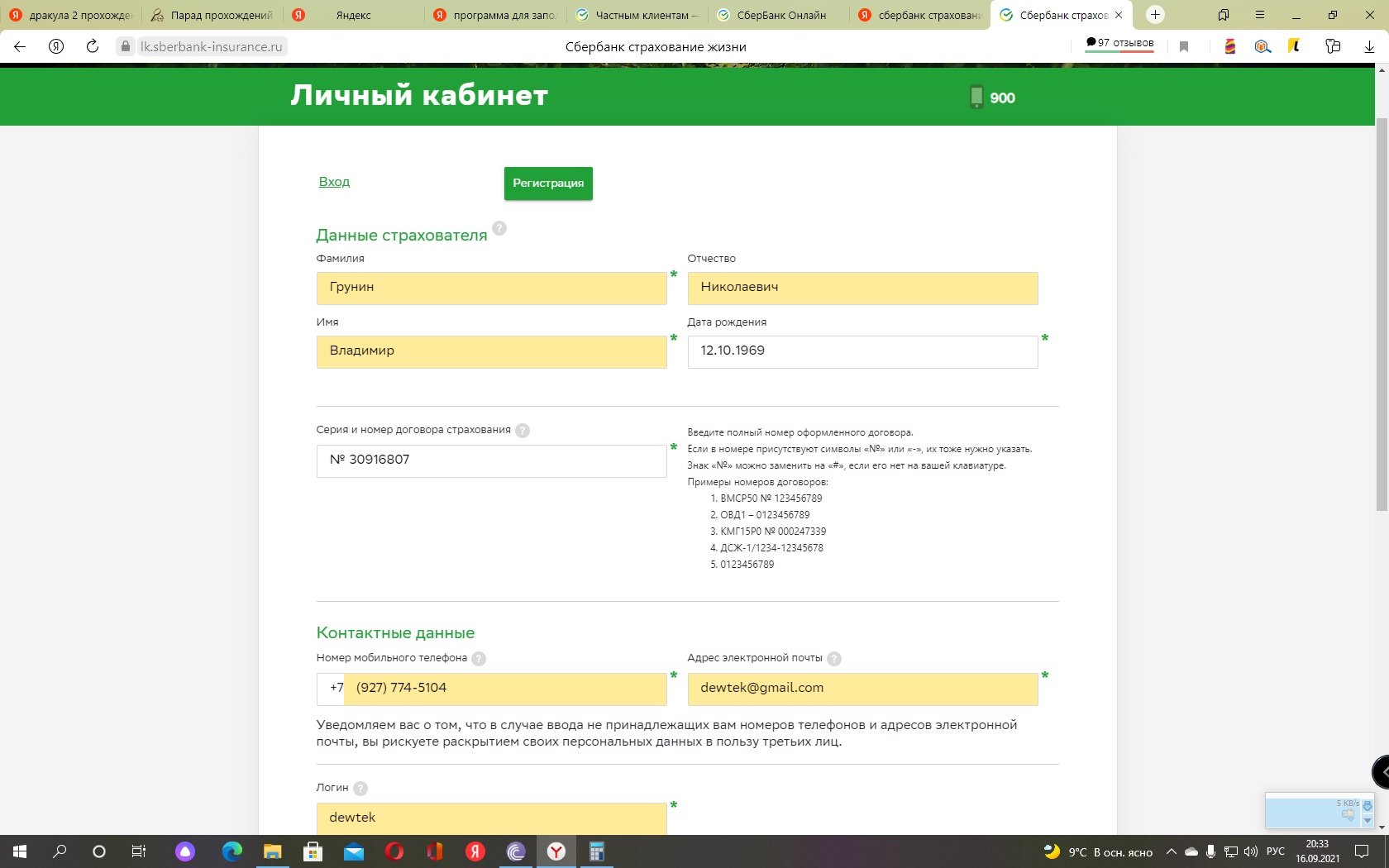The width and height of the screenshot is (1389, 868).
Task: Click the page vertical scrollbar thumb
Action: coord(1382,314)
